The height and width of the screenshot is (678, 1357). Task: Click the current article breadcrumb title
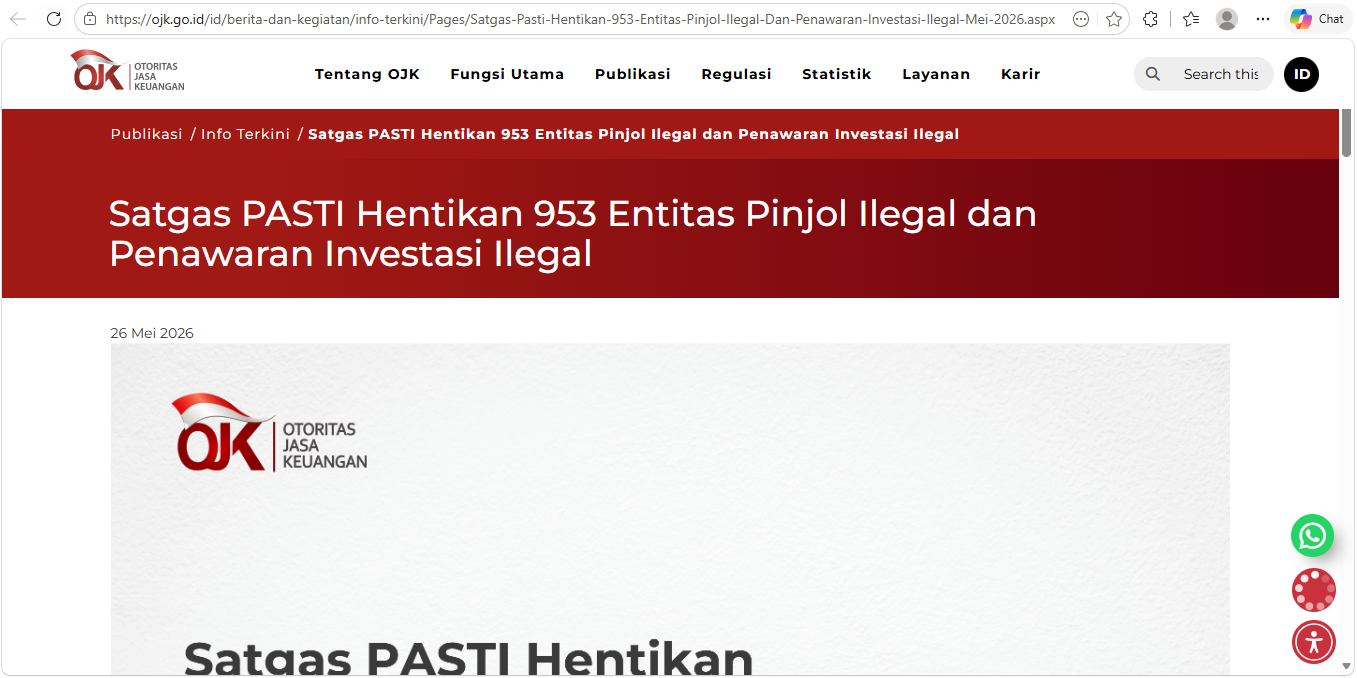tap(633, 134)
